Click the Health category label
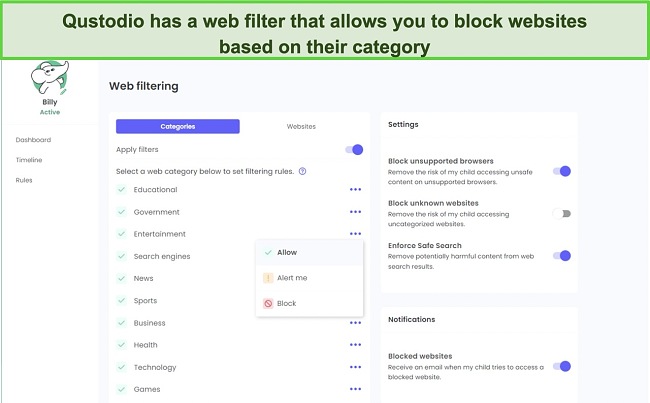This screenshot has width=650, height=403. point(146,345)
